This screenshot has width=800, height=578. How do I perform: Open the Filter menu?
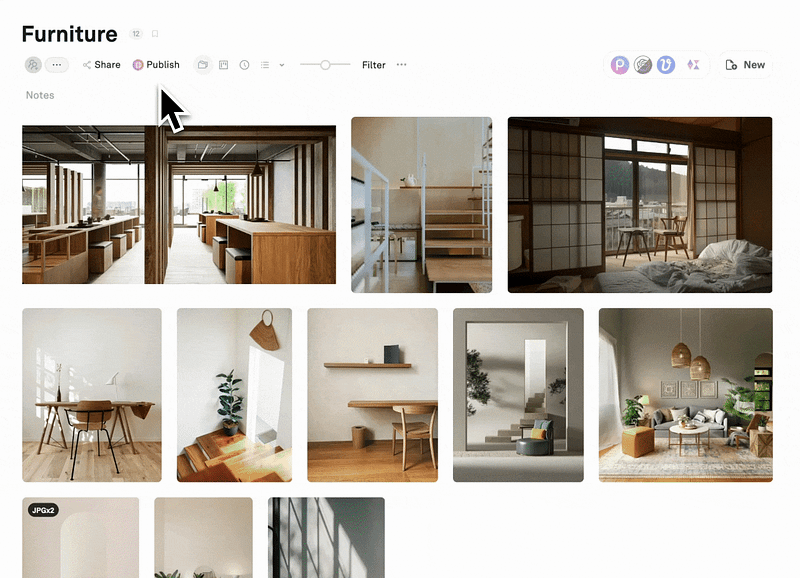373,65
